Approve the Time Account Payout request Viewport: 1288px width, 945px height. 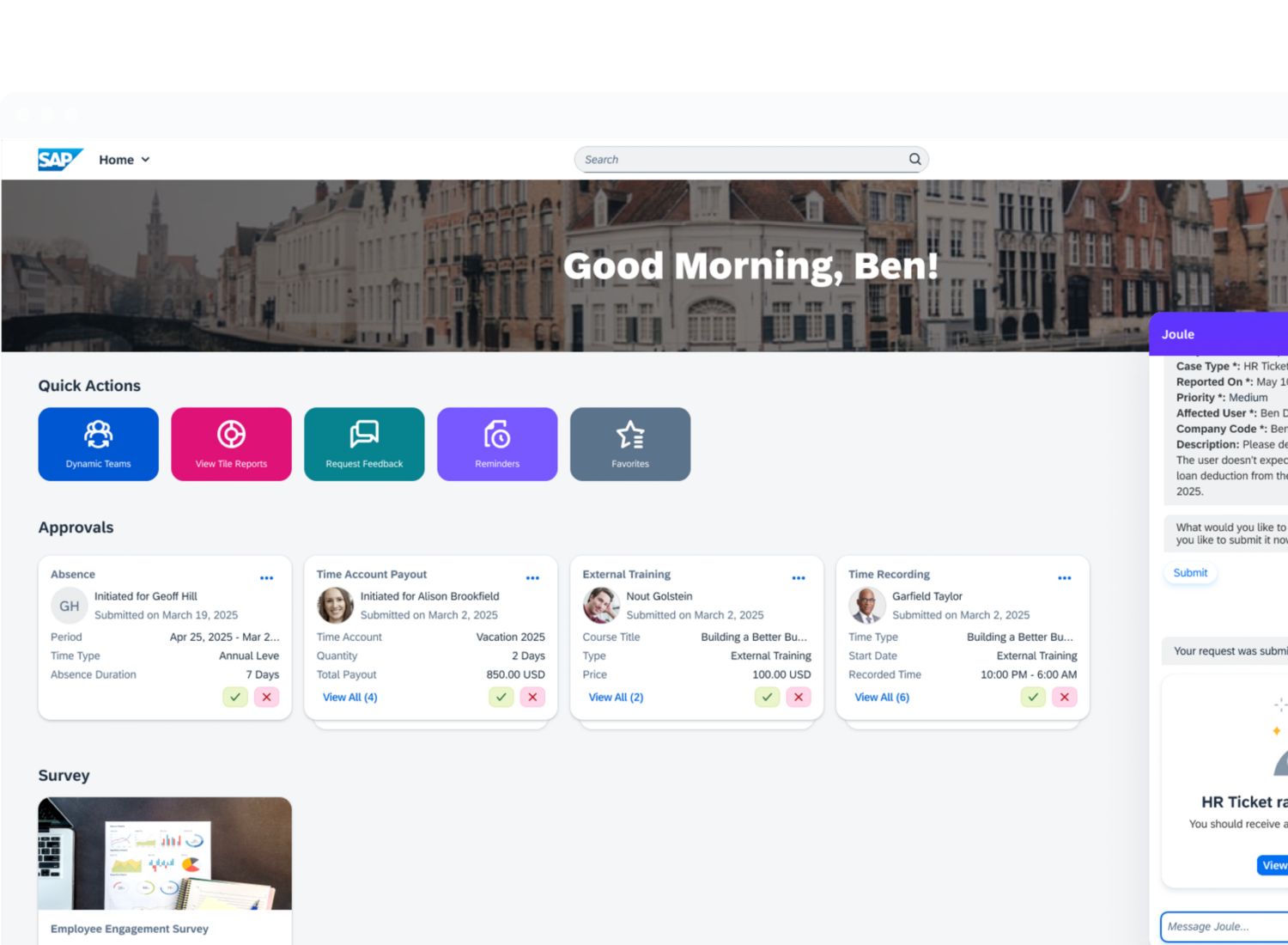click(x=501, y=697)
